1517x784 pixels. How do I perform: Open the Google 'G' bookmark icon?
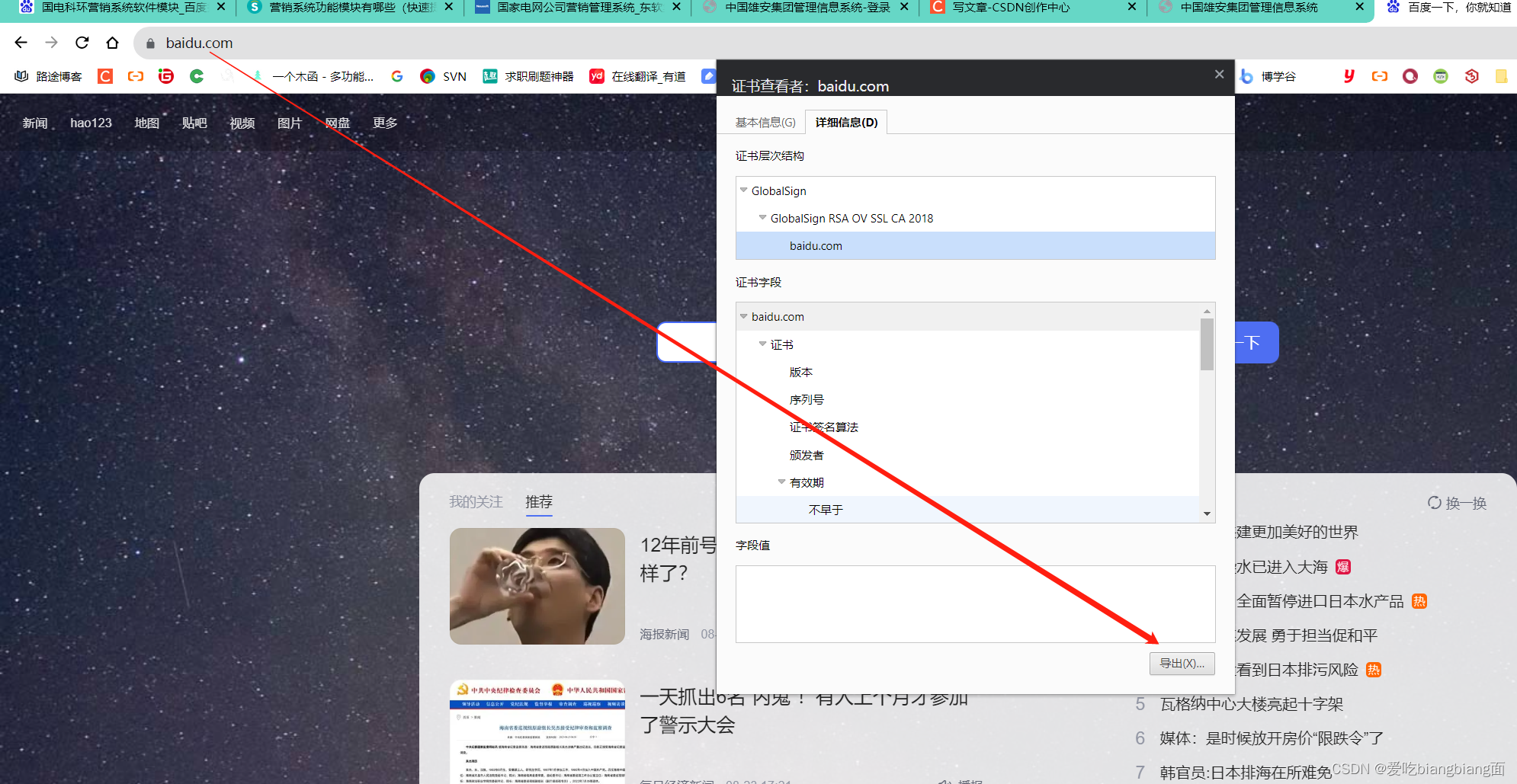point(397,76)
